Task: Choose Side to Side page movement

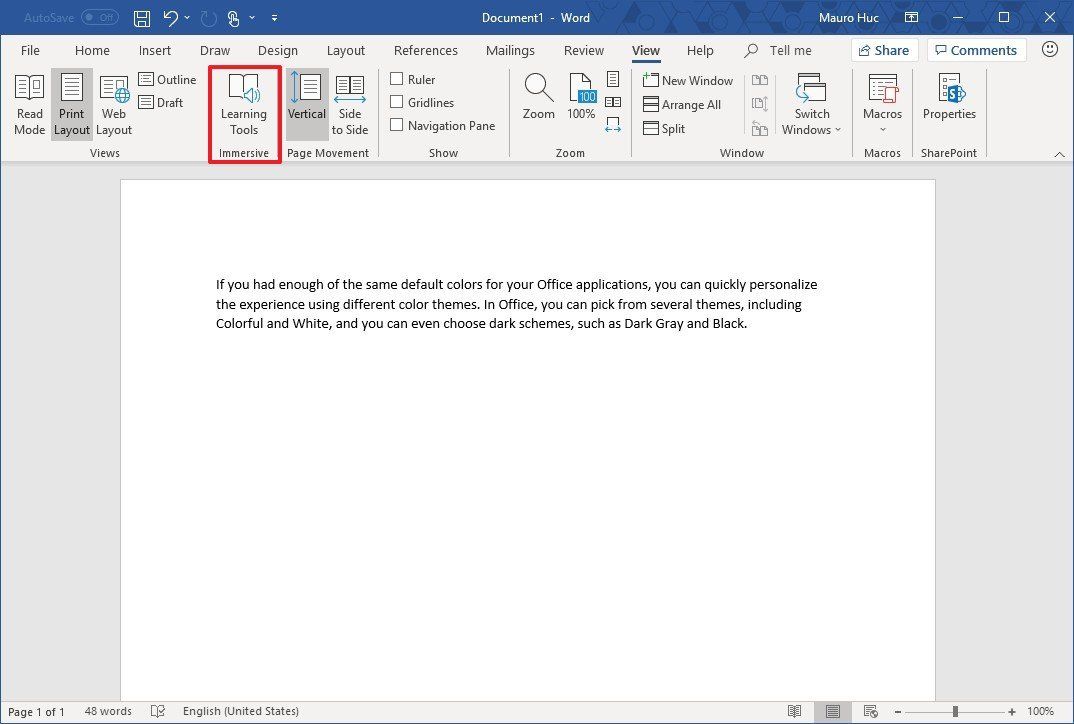Action: pos(350,103)
